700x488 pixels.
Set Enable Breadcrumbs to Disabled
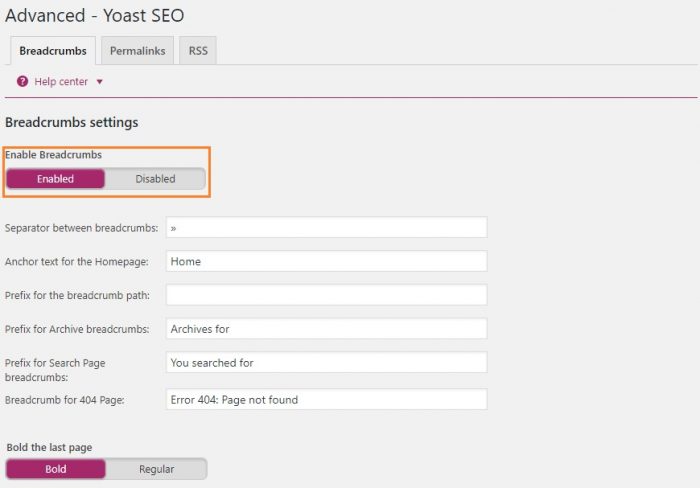click(x=155, y=179)
